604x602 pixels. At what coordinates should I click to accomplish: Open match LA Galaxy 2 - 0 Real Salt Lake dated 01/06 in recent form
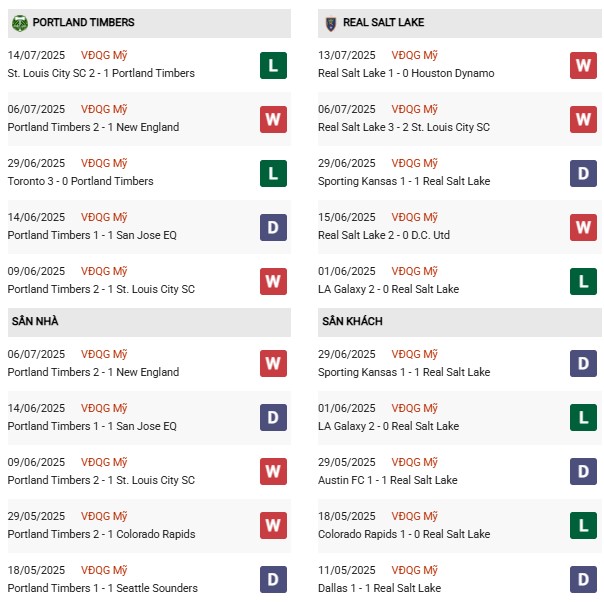[388, 289]
